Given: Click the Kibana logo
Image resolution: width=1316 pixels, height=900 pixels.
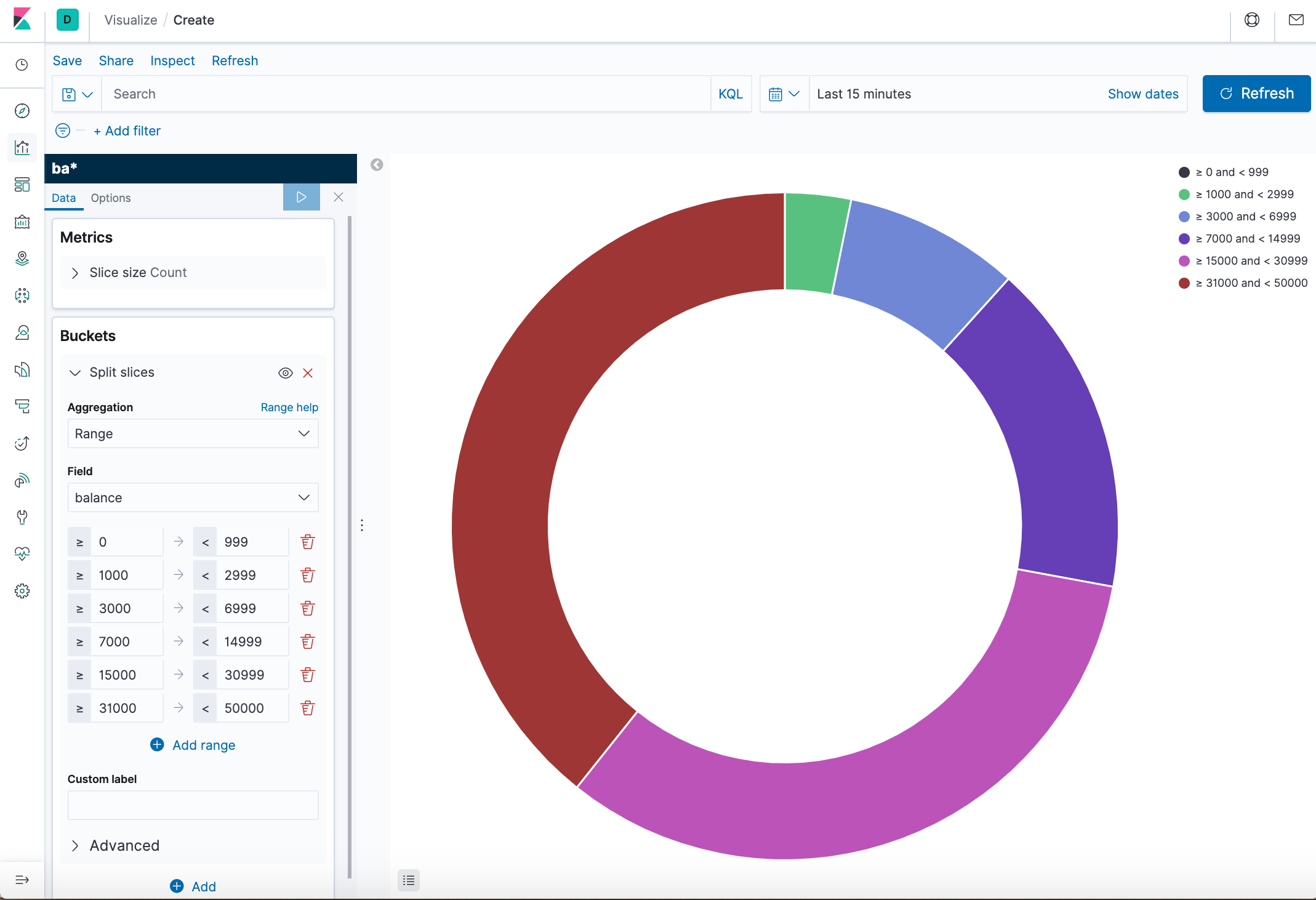Looking at the screenshot, I should 22,19.
